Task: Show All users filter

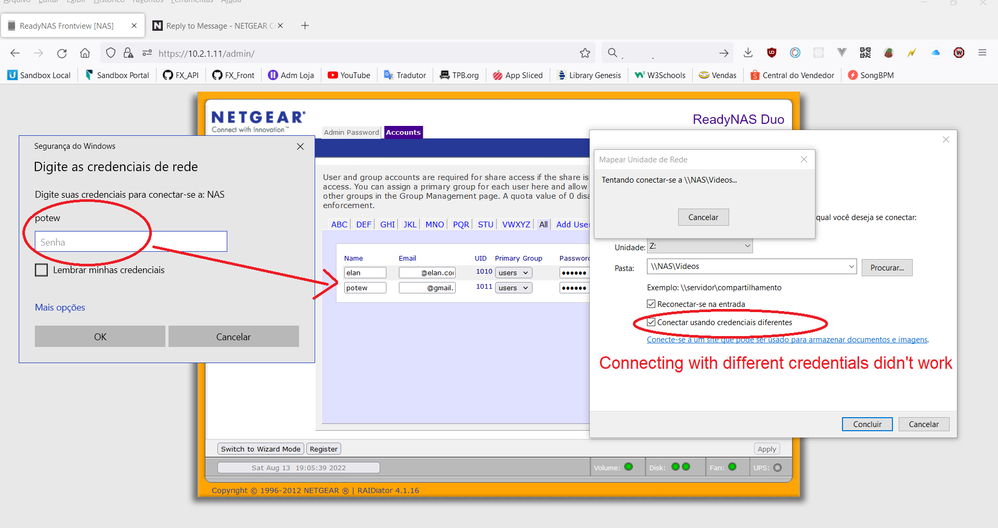Action: coord(543,225)
